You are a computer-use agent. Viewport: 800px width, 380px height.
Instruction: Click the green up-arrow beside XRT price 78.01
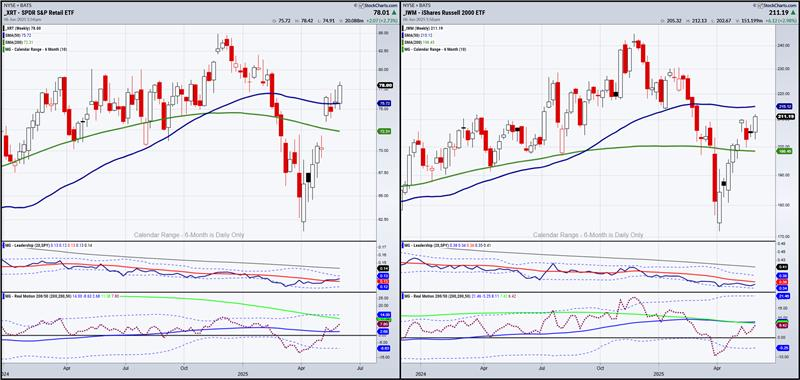(x=395, y=13)
